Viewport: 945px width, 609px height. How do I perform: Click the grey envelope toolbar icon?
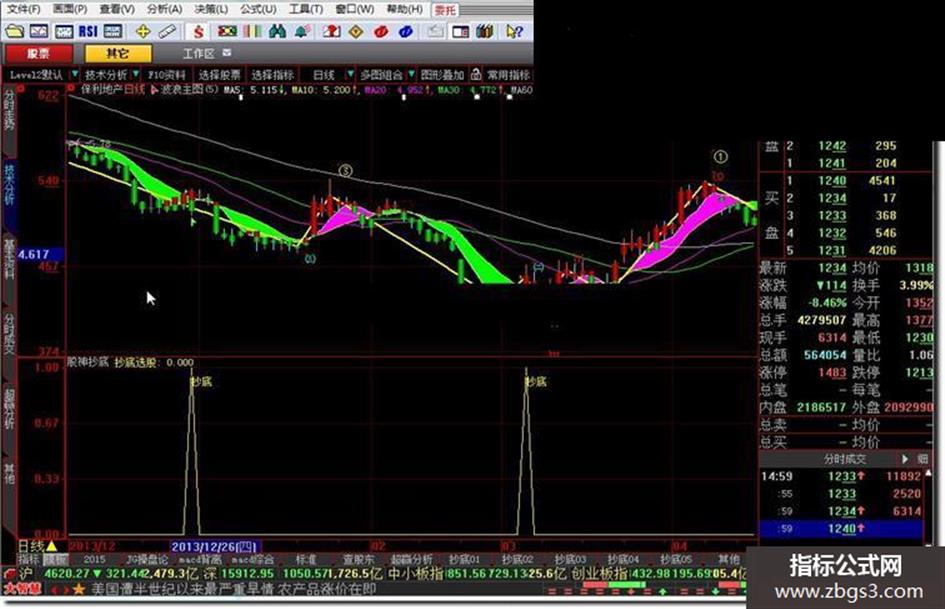(x=435, y=31)
